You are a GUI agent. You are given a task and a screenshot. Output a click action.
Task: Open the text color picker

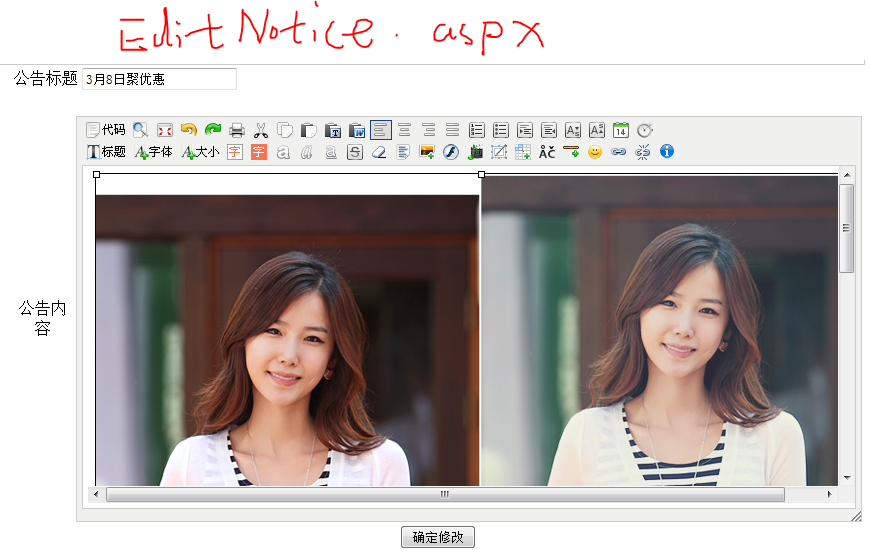pos(235,152)
